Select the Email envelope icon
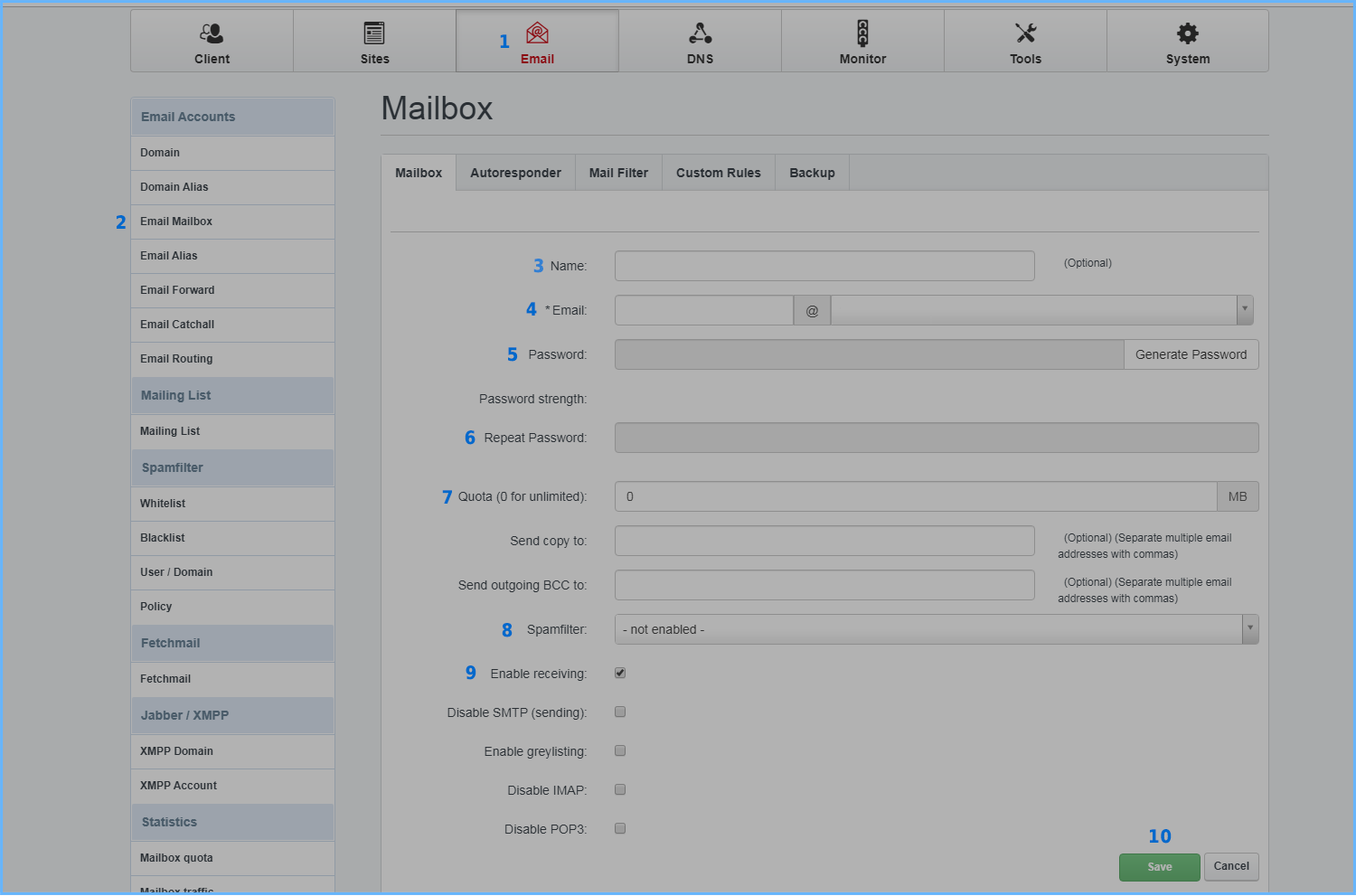The height and width of the screenshot is (896, 1356). click(537, 33)
